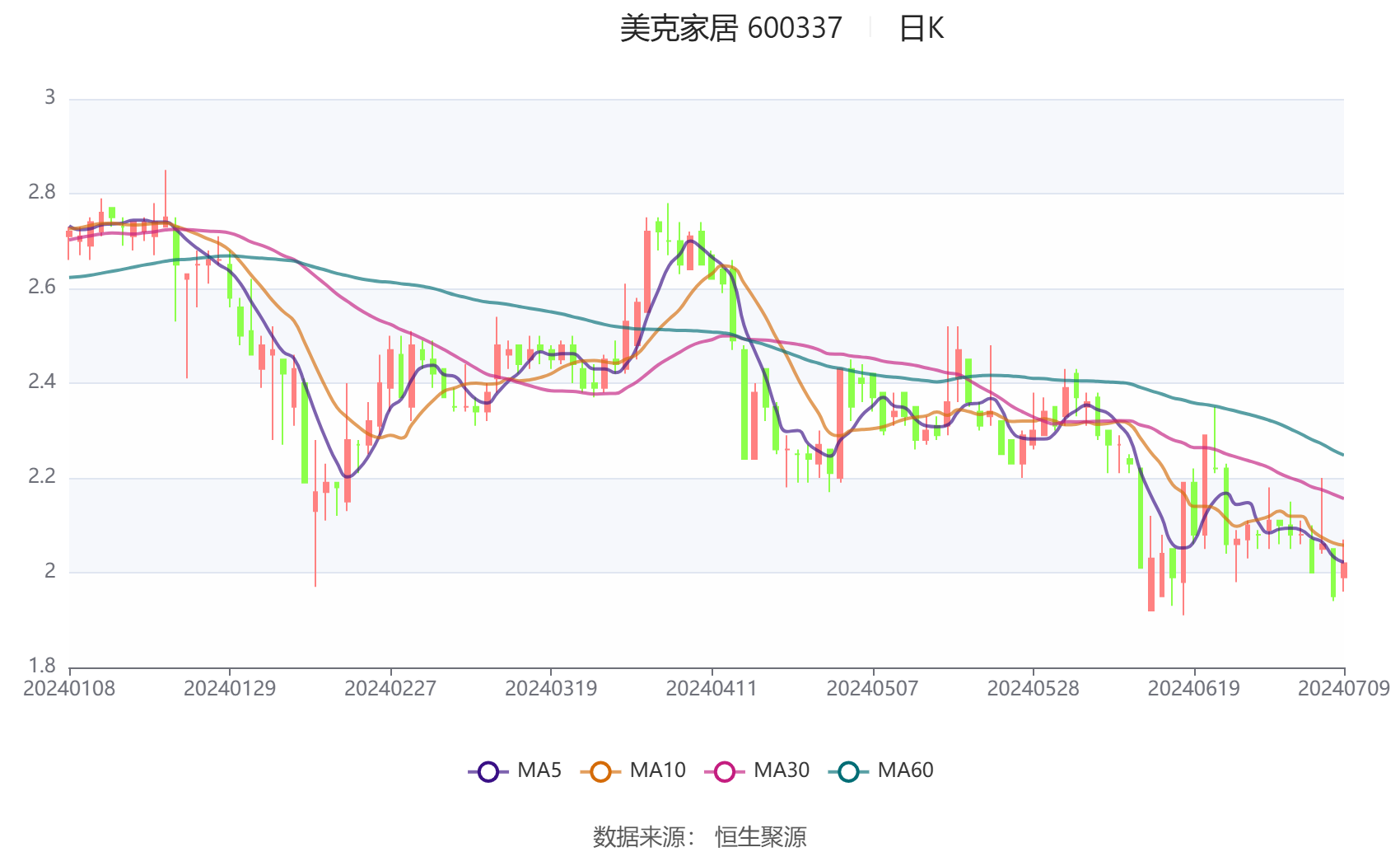Screen dimensions: 1400x852
Task: Click x-axis date label 20240709
Action: coord(1344,689)
